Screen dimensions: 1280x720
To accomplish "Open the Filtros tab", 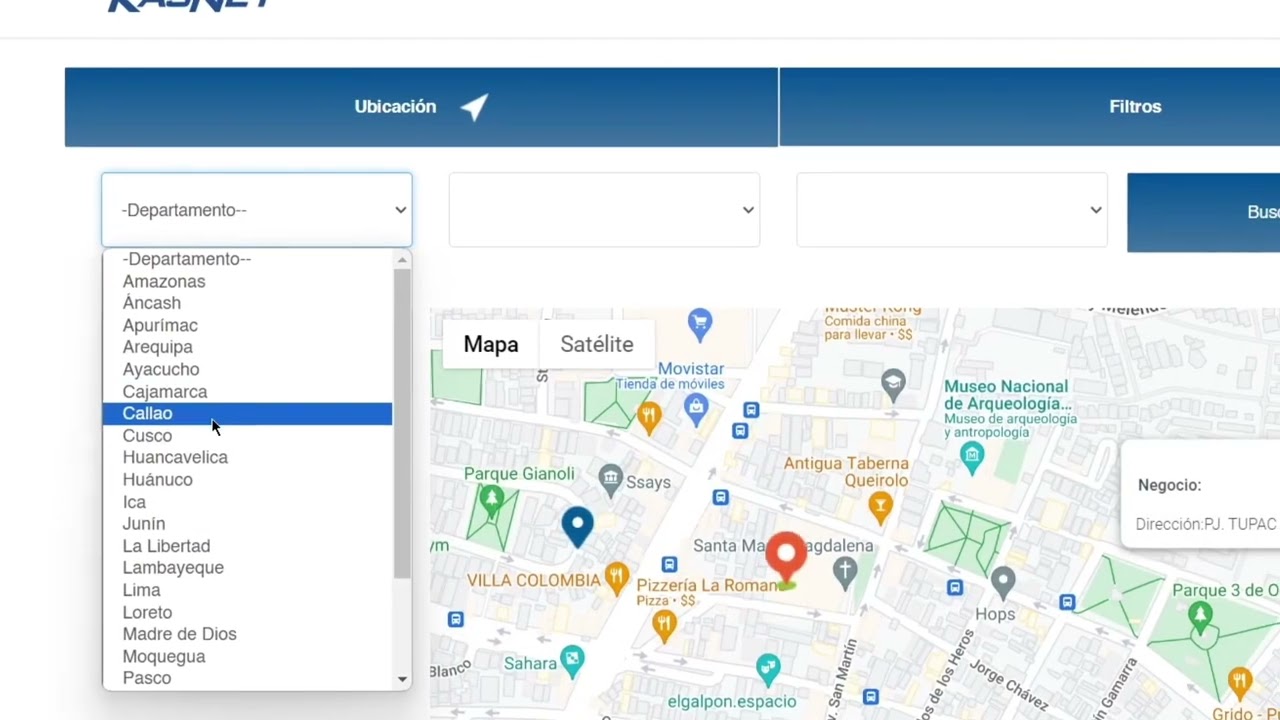I will (1029, 107).
